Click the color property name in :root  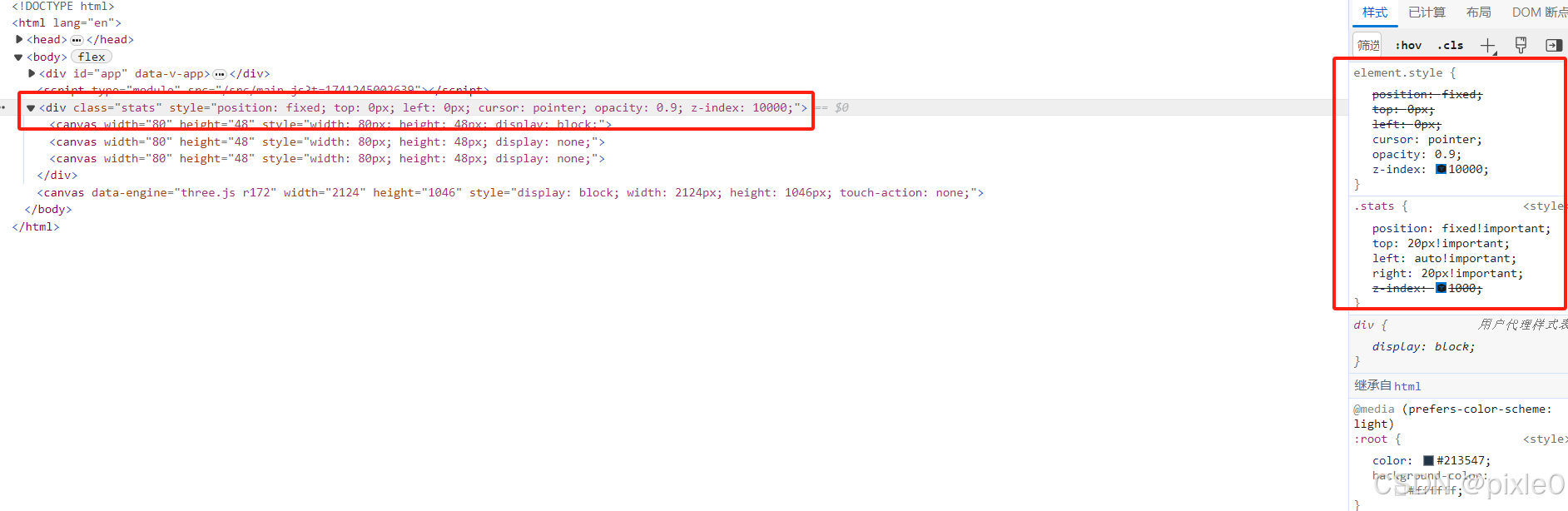coord(1390,460)
